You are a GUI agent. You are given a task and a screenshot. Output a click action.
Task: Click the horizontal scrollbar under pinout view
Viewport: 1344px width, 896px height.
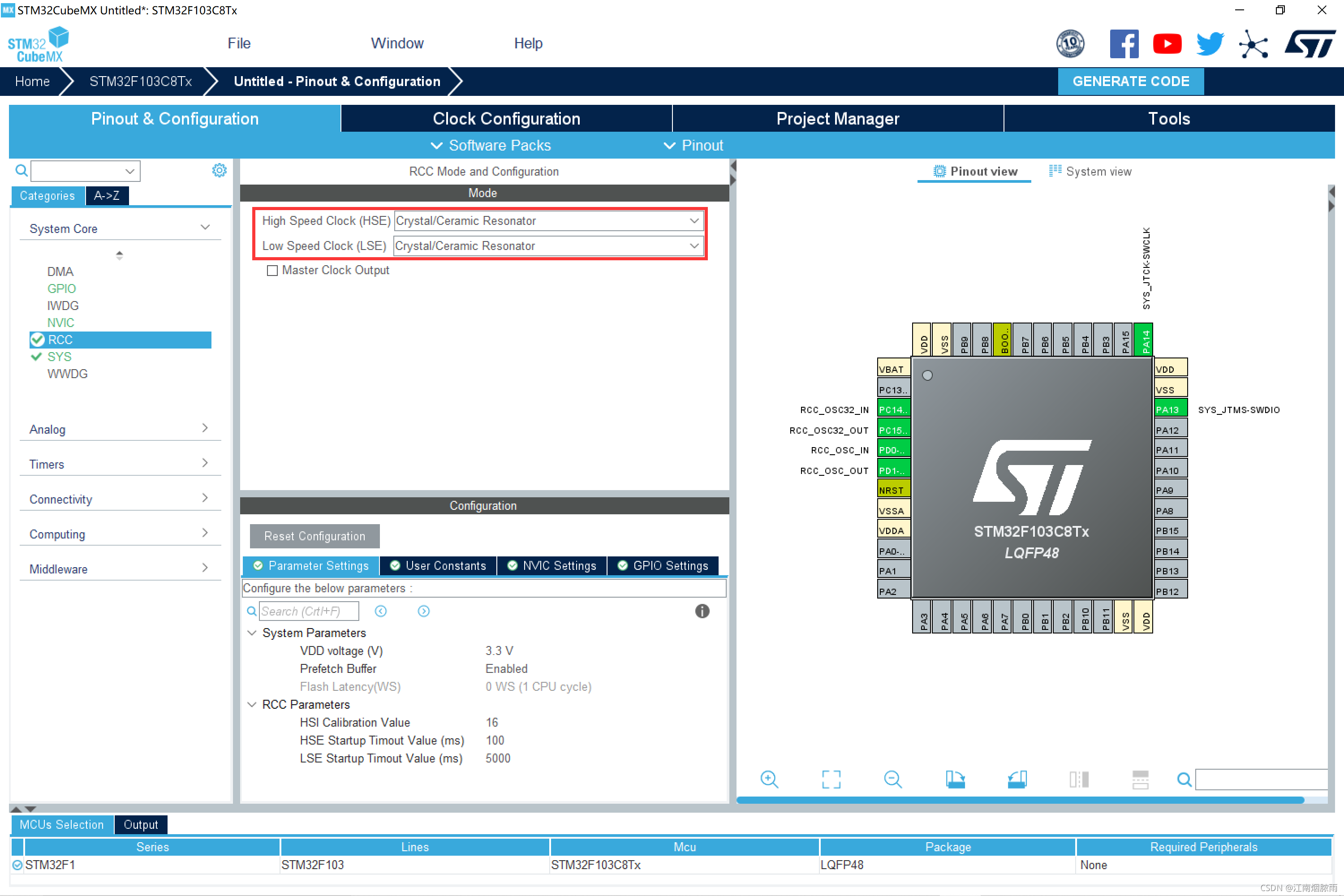point(1020,800)
